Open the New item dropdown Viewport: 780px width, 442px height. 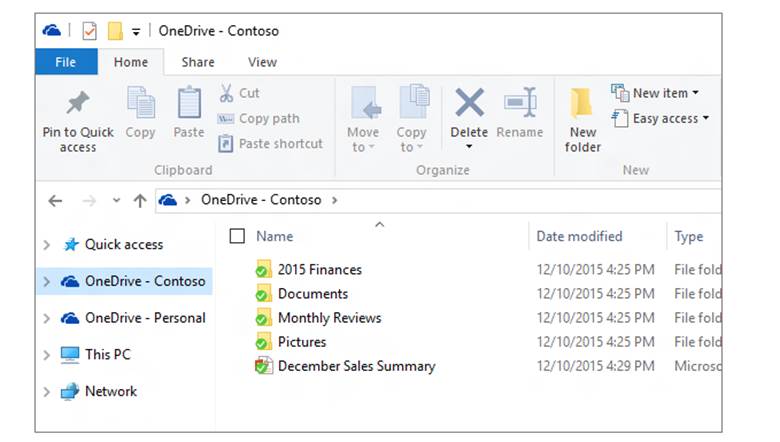(655, 93)
